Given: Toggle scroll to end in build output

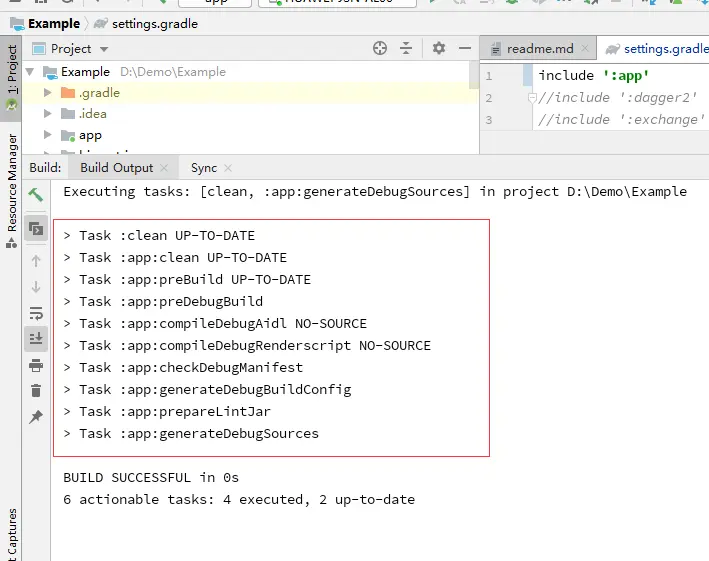Looking at the screenshot, I should 36,339.
